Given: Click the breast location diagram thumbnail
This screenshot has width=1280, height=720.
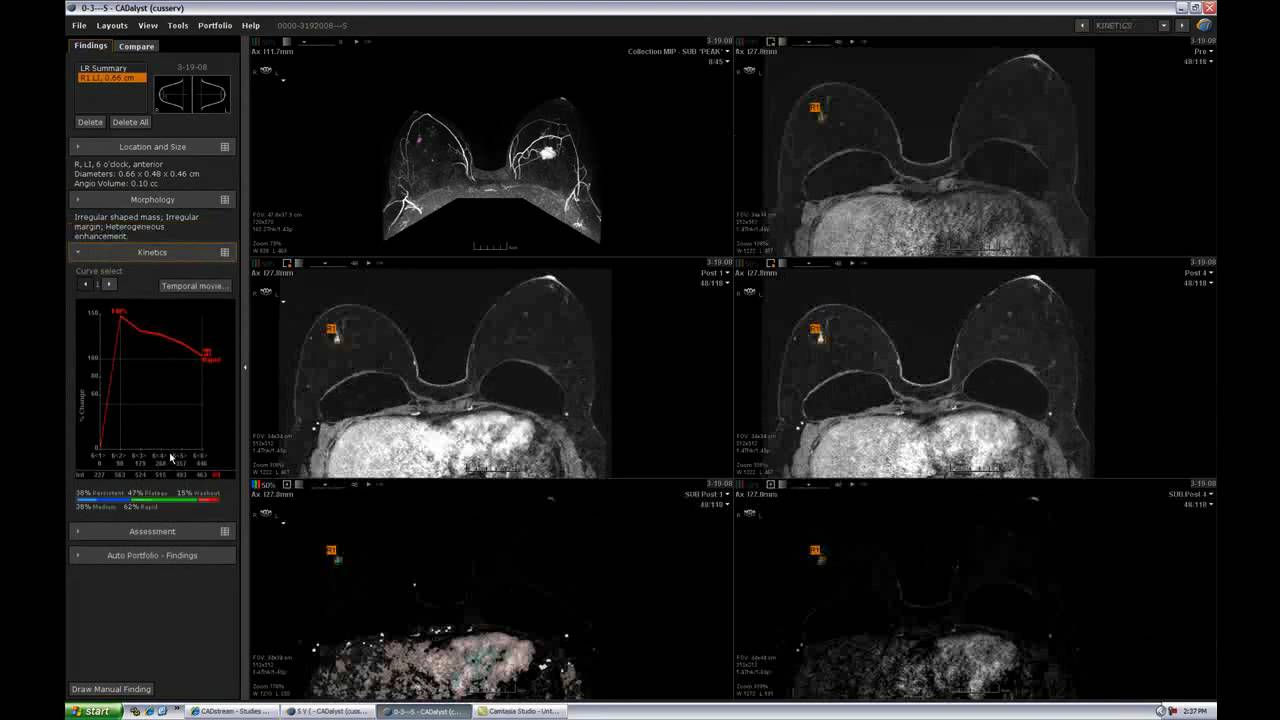Looking at the screenshot, I should coord(192,95).
